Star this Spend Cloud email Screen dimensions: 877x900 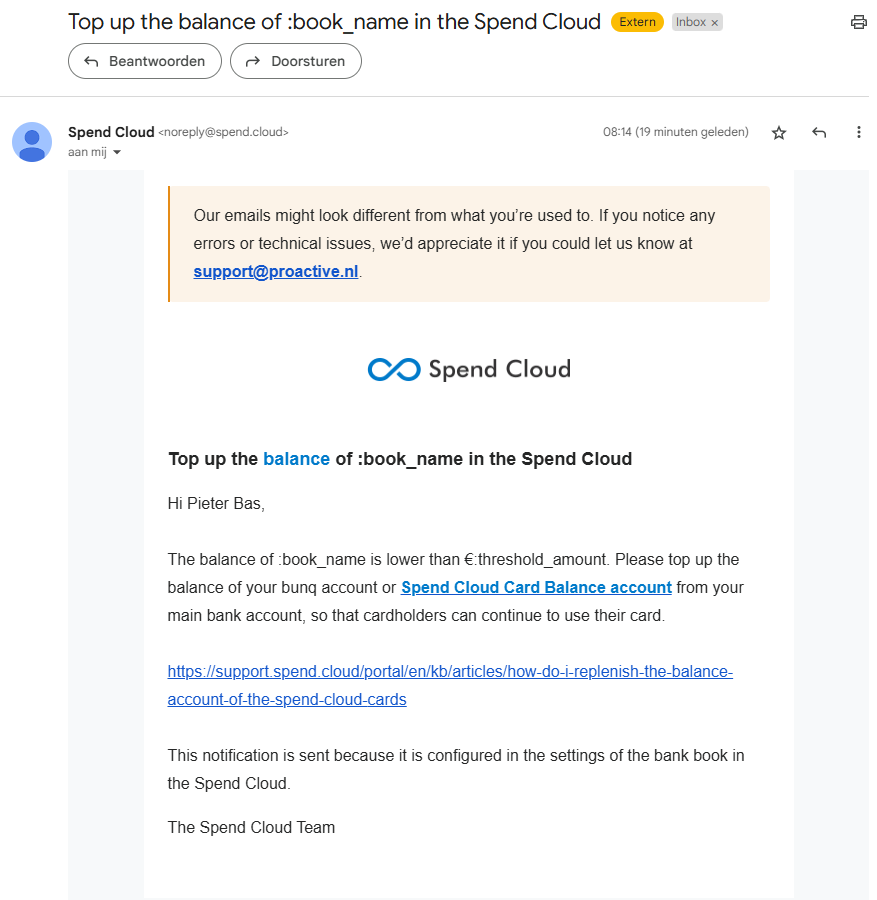[x=779, y=133]
